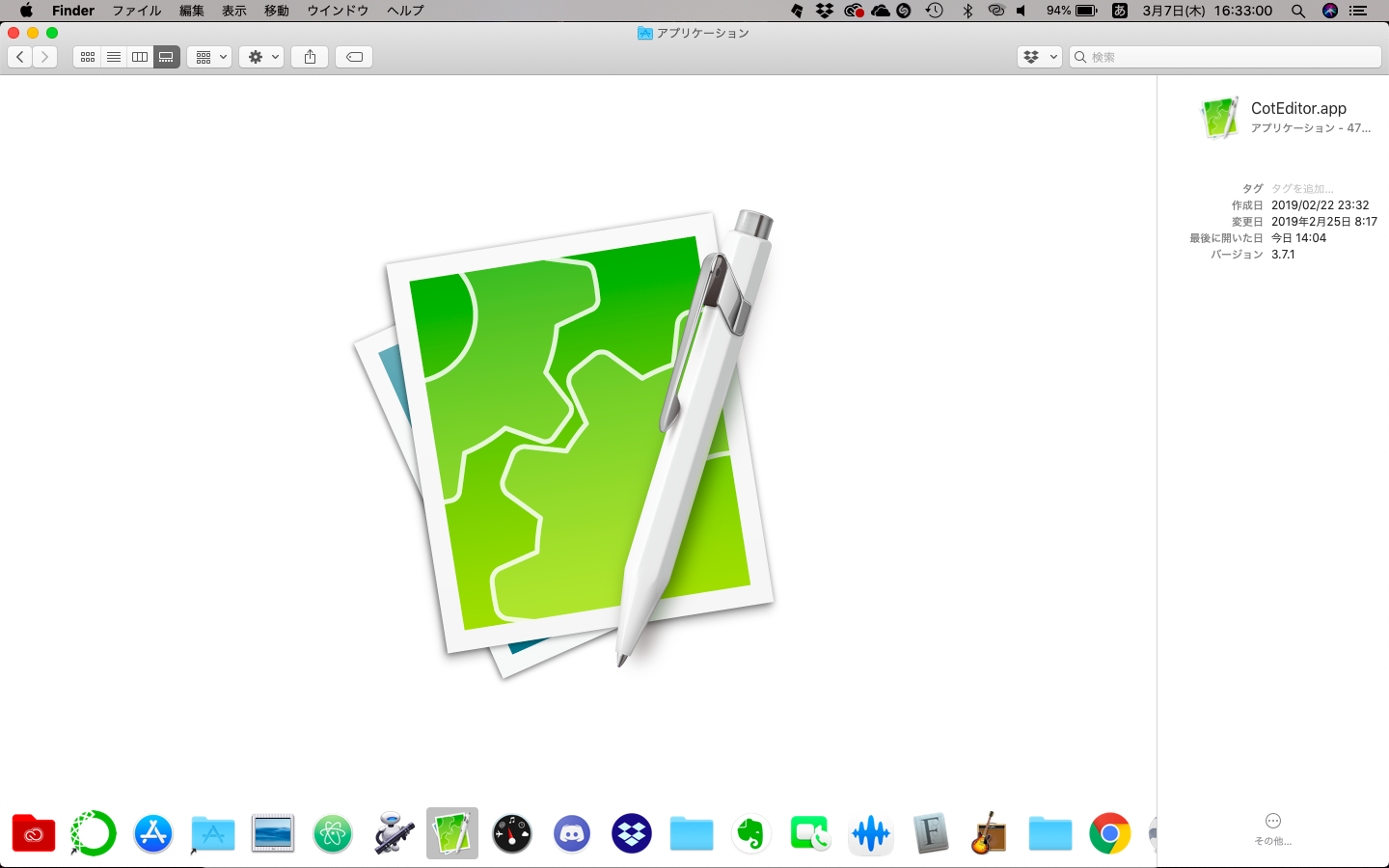This screenshot has height=868, width=1389.
Task: Click the last opened value 今日 14:04
Action: 1298,238
